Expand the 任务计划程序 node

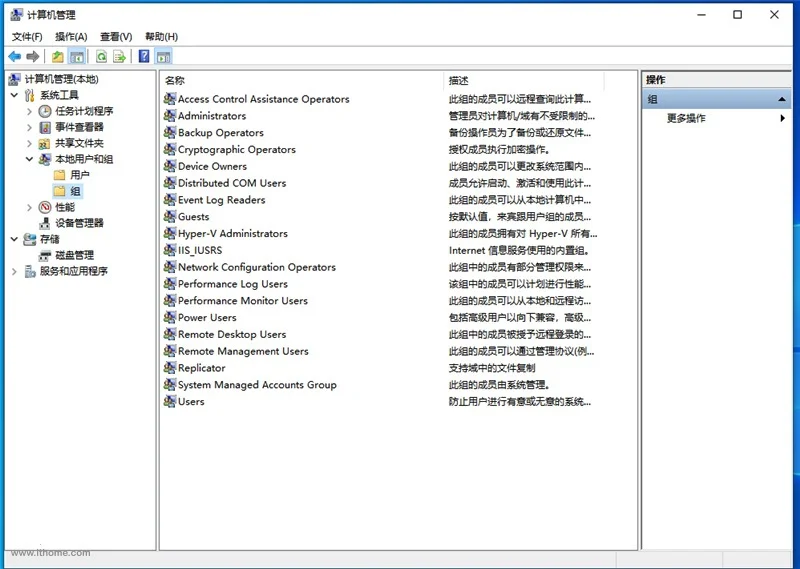[x=29, y=111]
